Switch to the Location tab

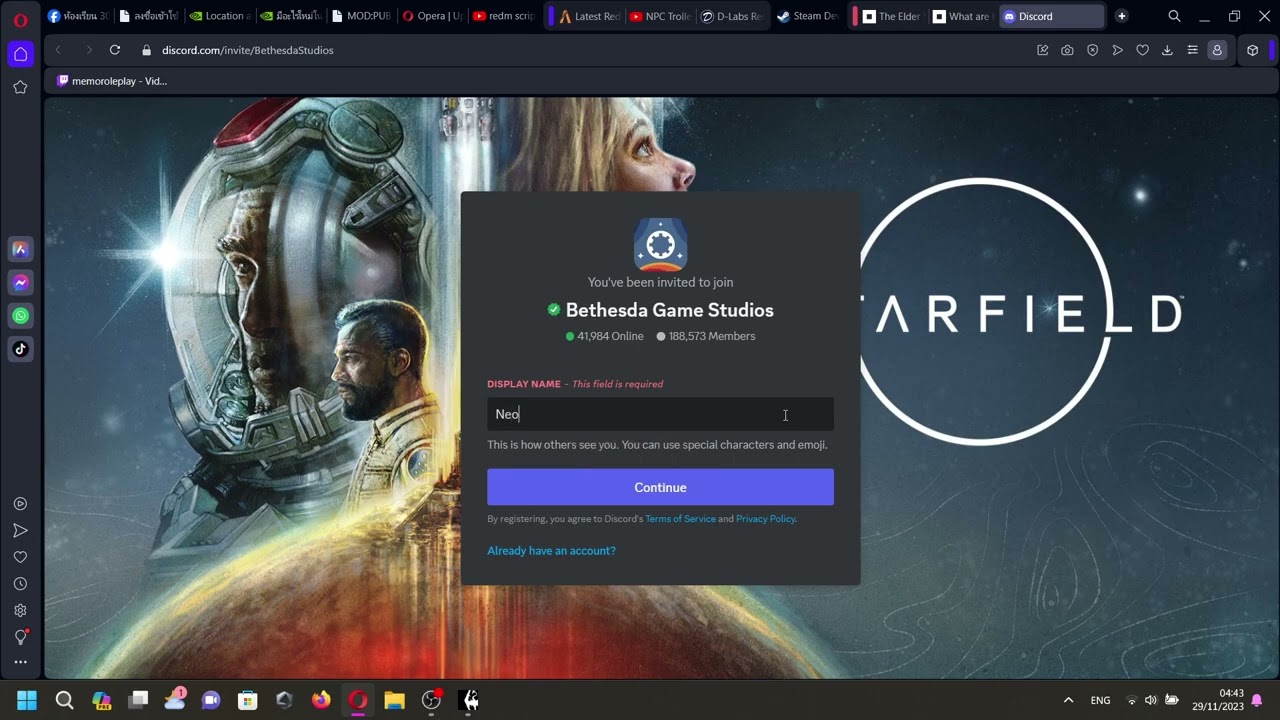tap(219, 16)
